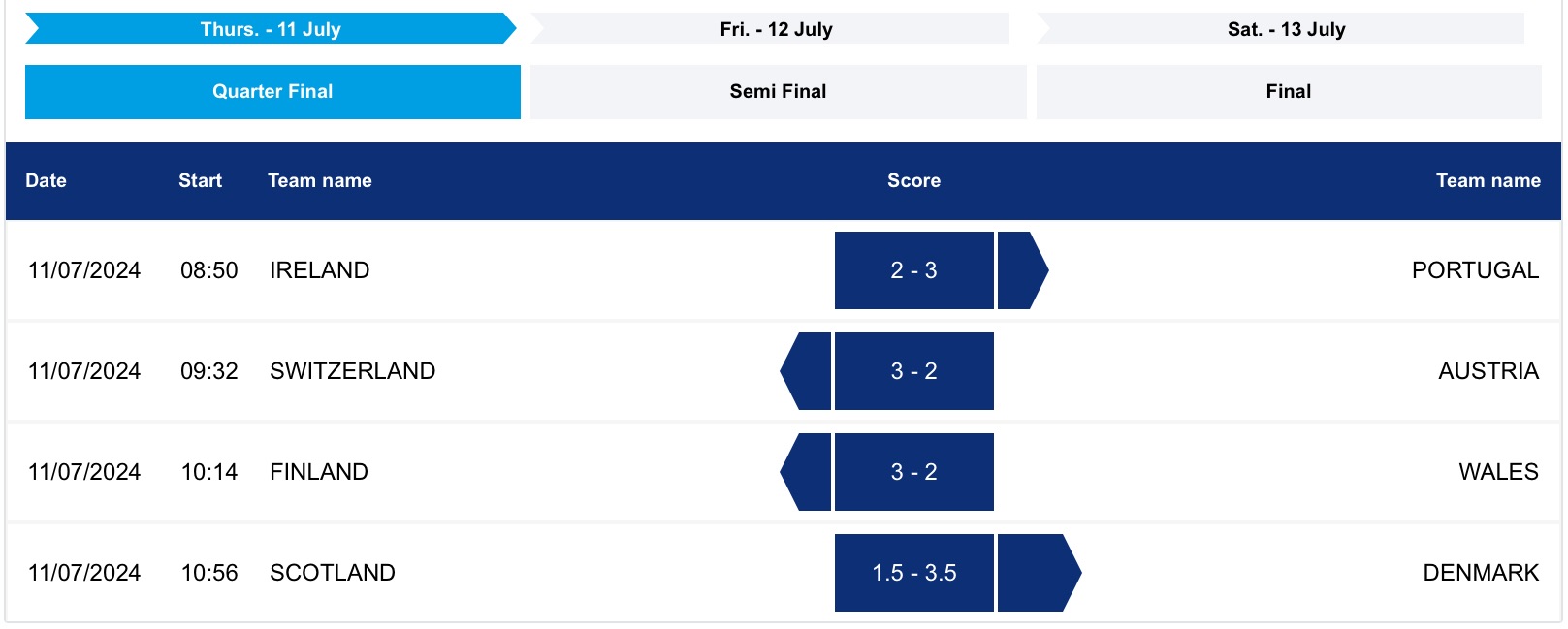1568x629 pixels.
Task: Click the winner arrow beside Portugal's score
Action: pyautogui.click(x=1020, y=270)
